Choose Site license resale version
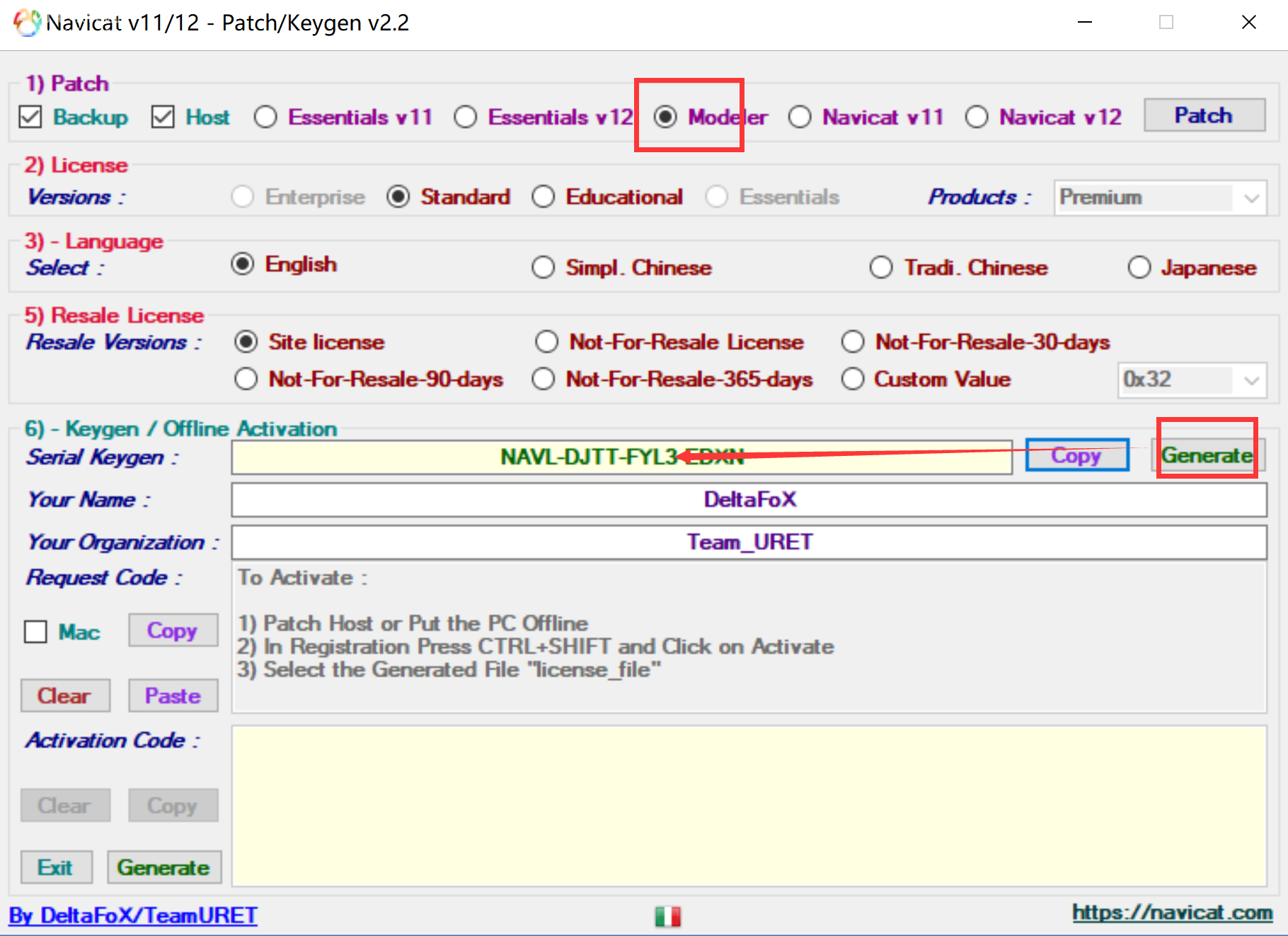This screenshot has height=936, width=1288. [x=246, y=342]
